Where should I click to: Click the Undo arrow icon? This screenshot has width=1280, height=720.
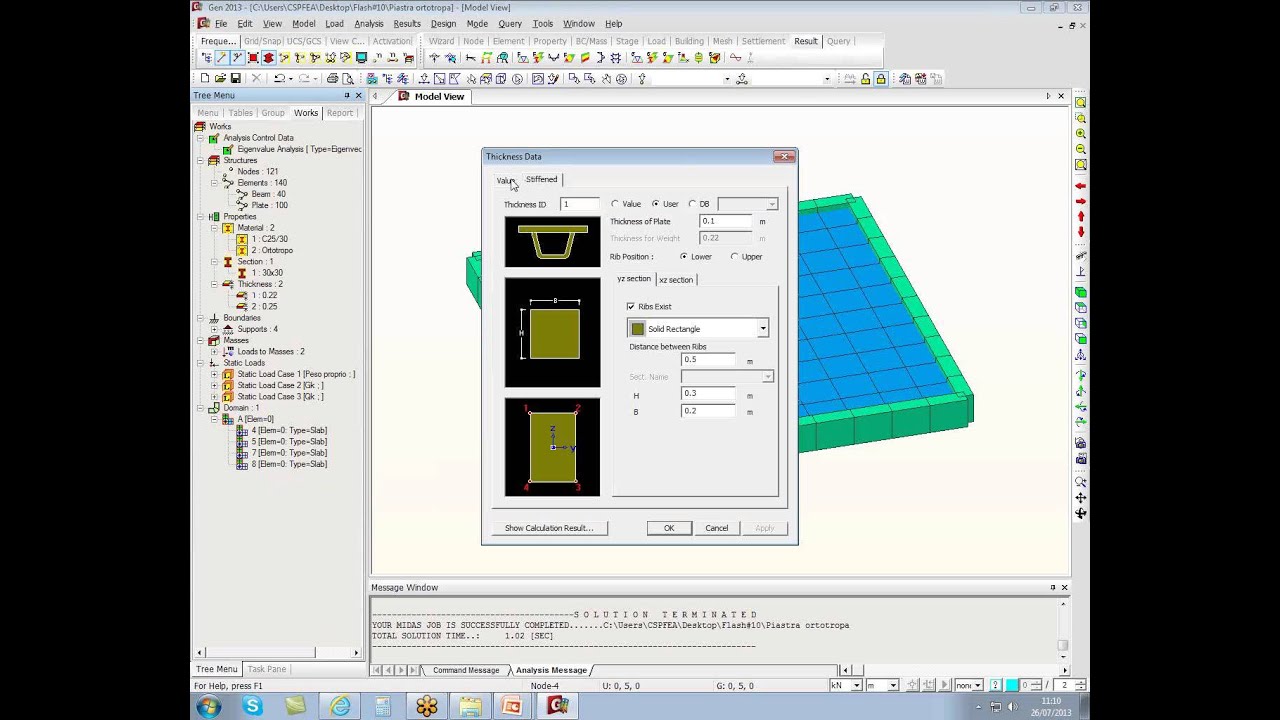[x=279, y=78]
